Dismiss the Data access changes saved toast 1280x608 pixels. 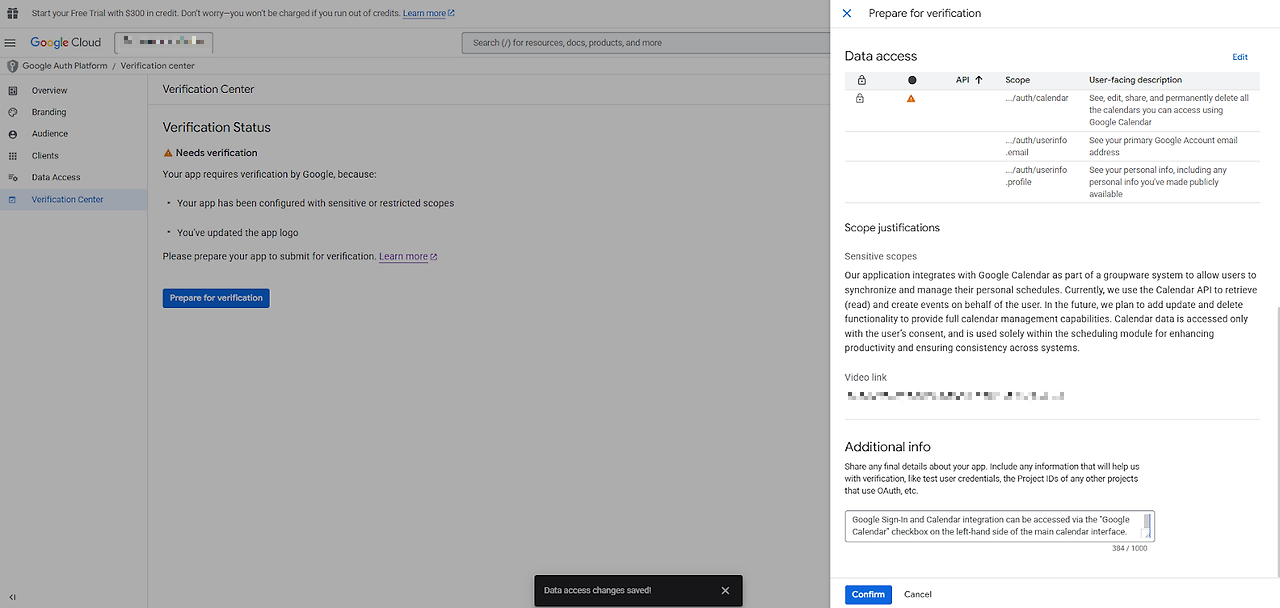(726, 591)
